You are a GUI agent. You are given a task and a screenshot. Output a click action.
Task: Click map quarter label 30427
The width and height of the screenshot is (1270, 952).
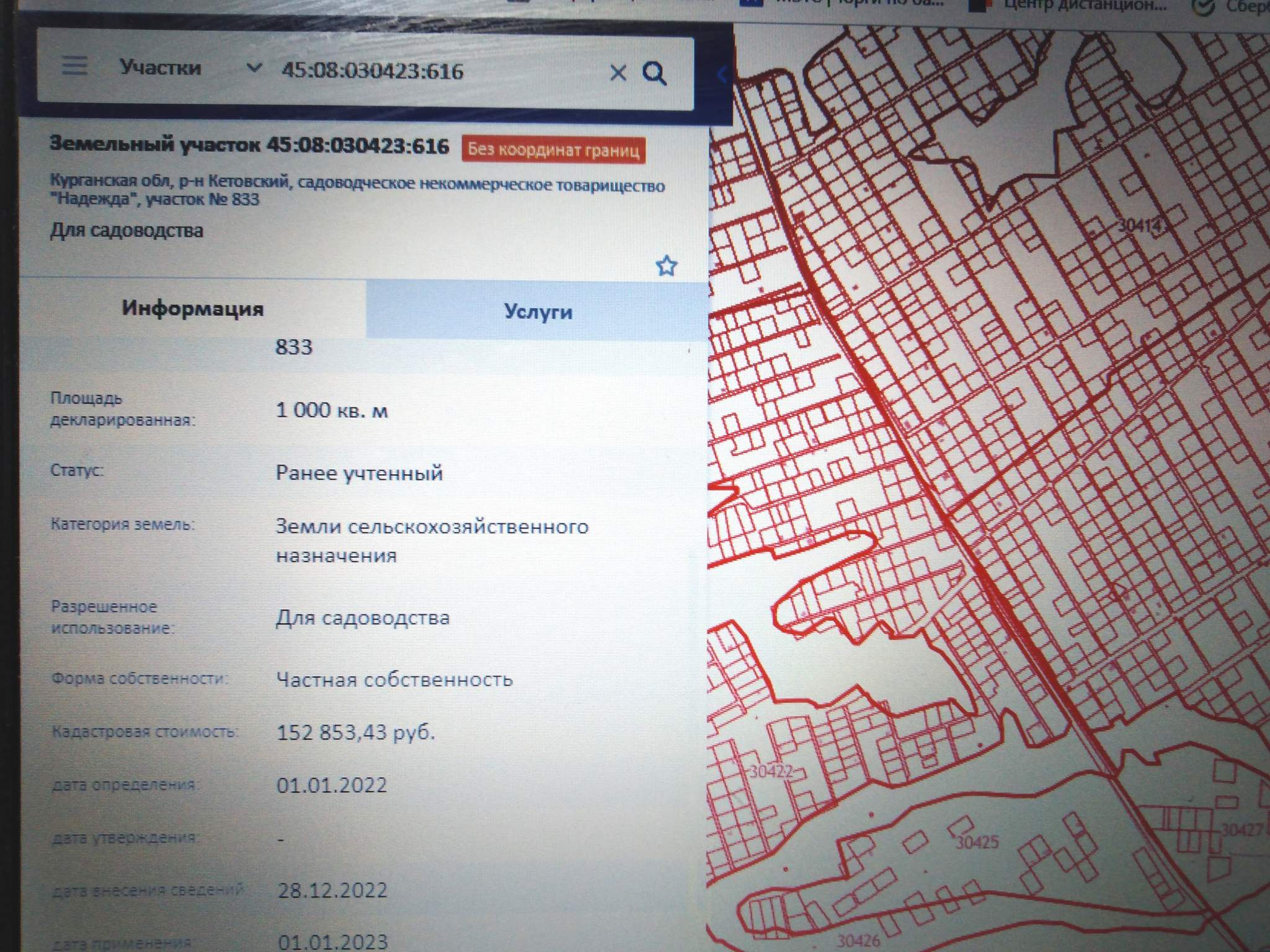1243,829
